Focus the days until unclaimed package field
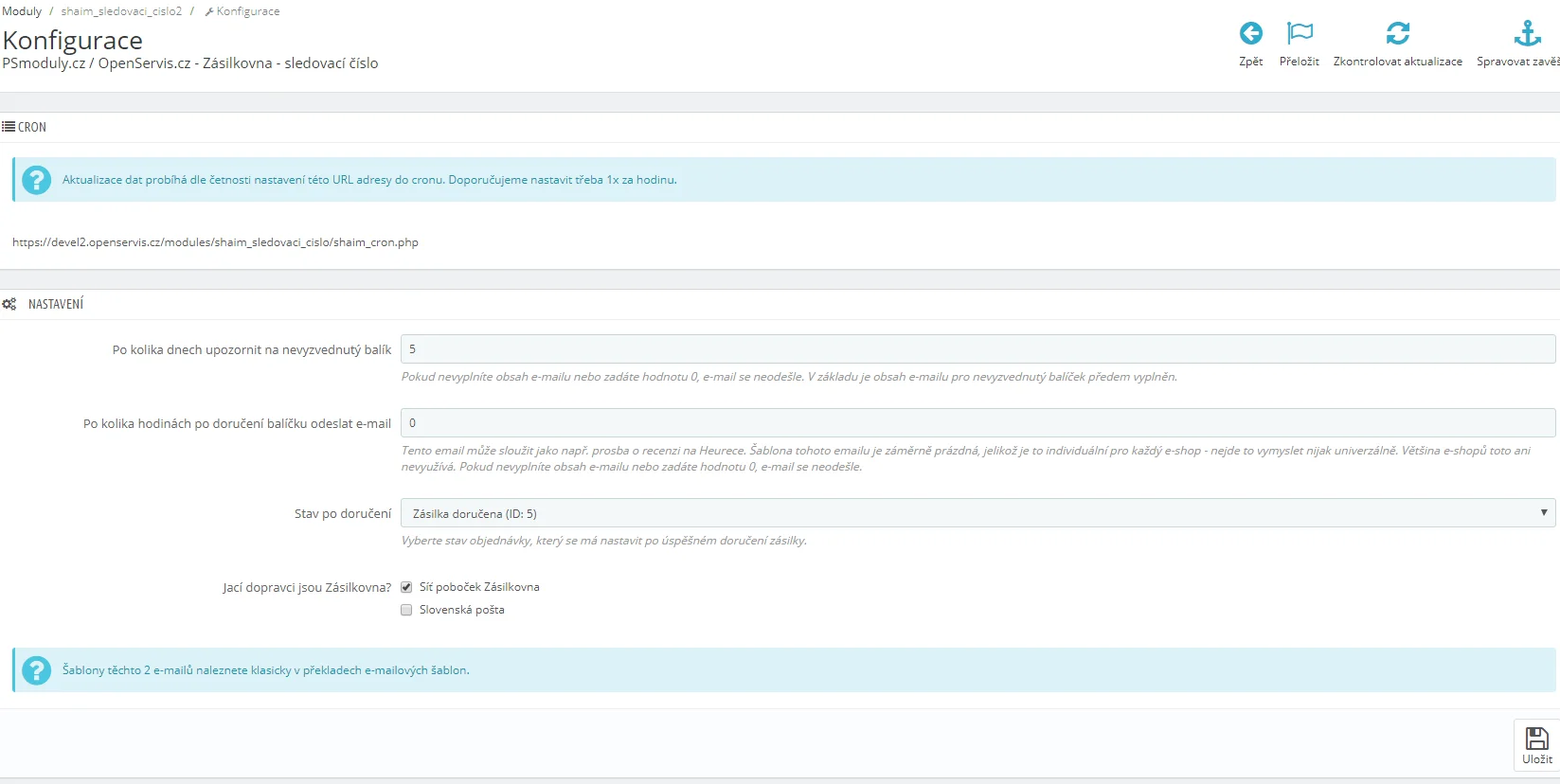The height and width of the screenshot is (784, 1560). 977,349
